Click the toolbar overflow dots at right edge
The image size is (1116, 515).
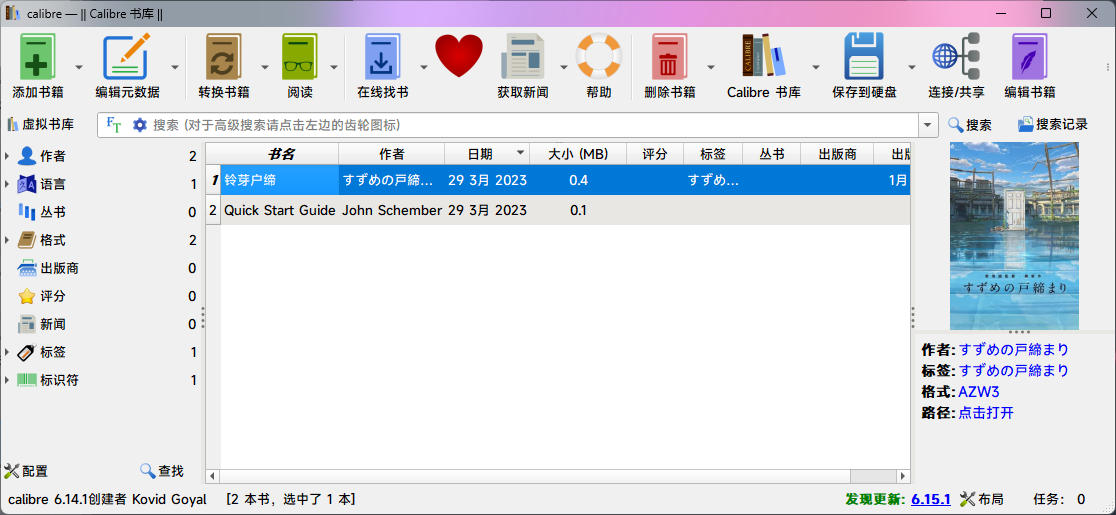point(1108,67)
